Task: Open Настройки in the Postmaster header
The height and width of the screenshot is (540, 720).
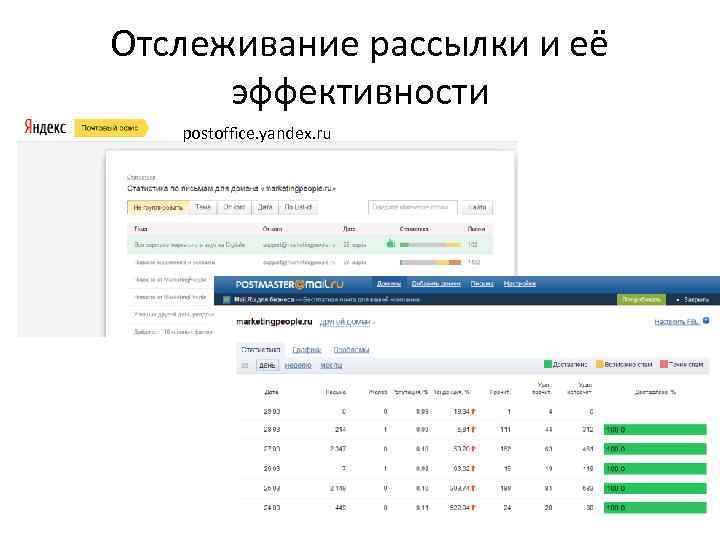Action: (519, 284)
